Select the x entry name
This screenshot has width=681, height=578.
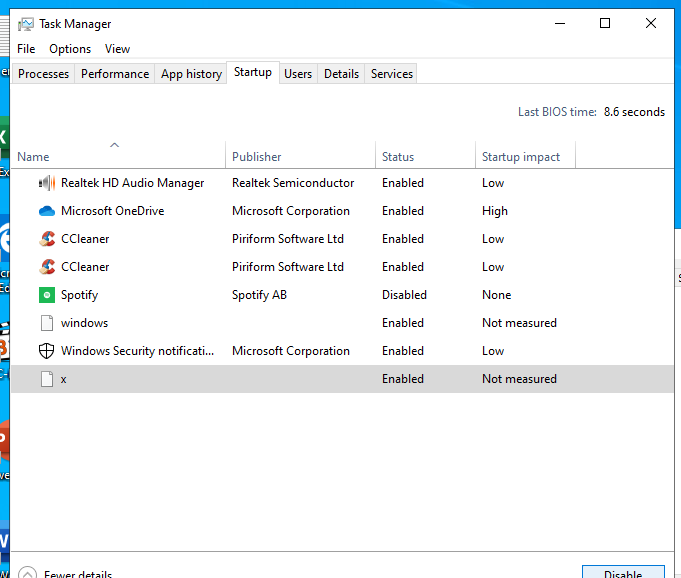[63, 380]
